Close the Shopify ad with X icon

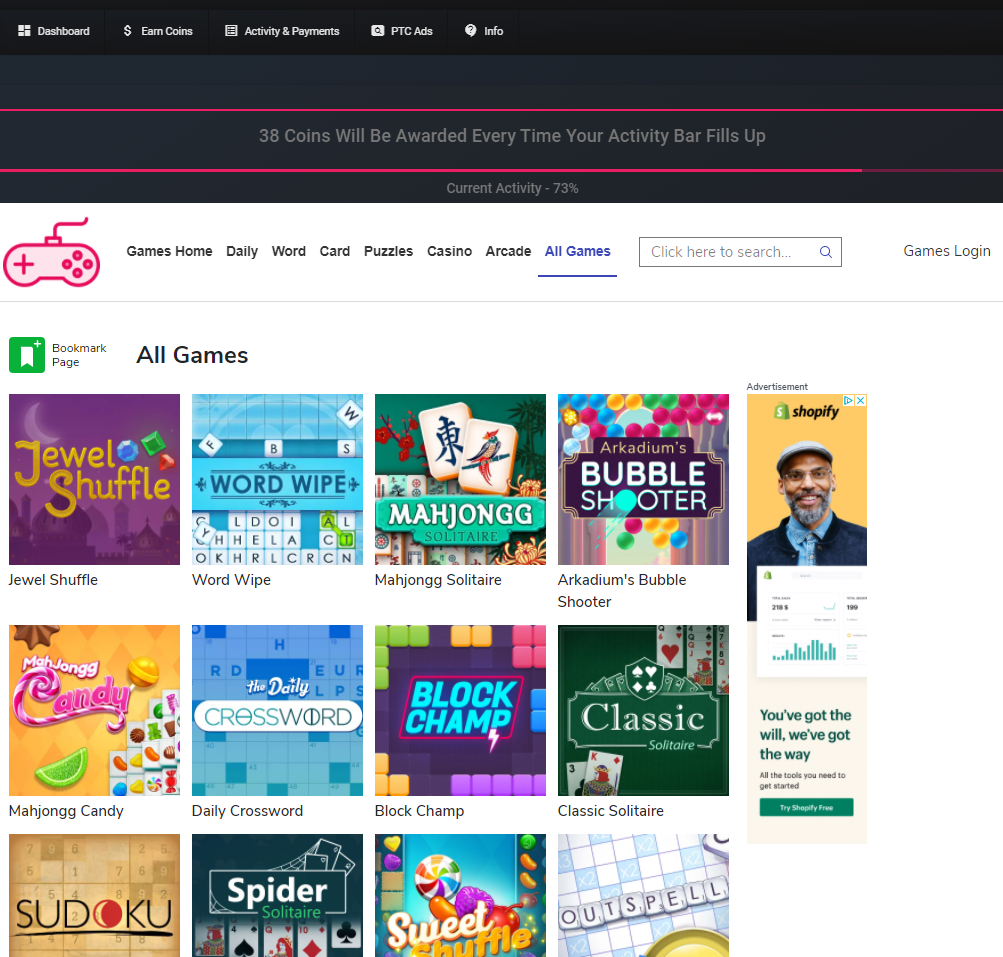pos(861,400)
